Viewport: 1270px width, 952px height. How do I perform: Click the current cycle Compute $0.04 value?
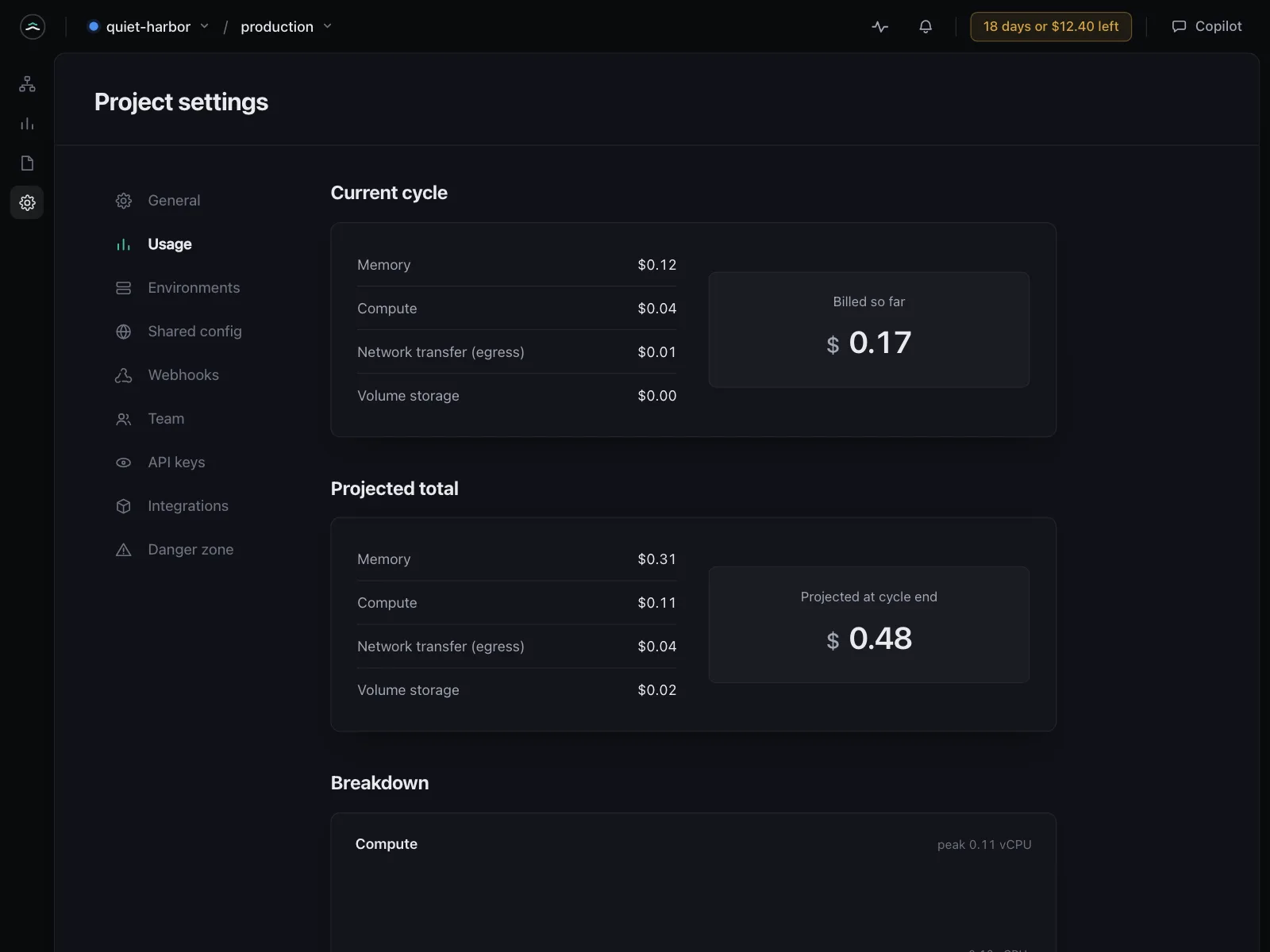(x=657, y=309)
